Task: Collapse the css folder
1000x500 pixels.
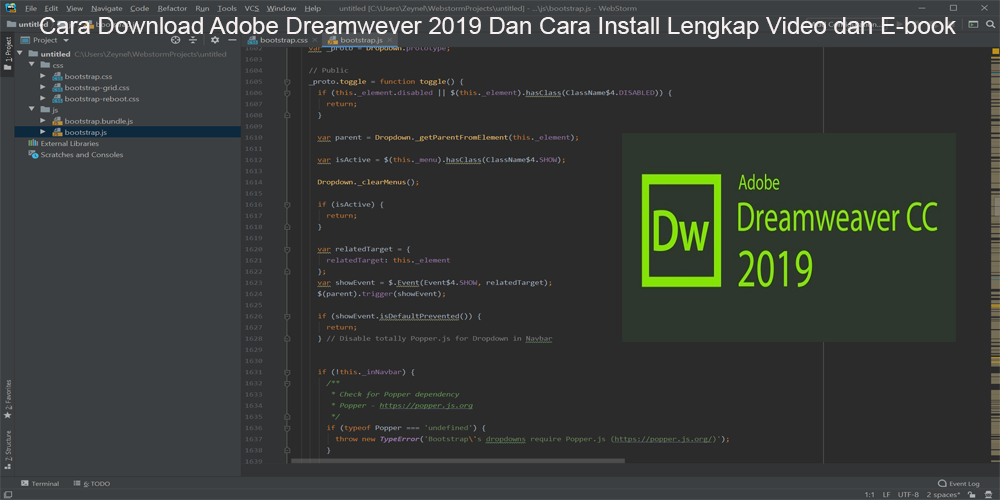Action: click(x=31, y=65)
